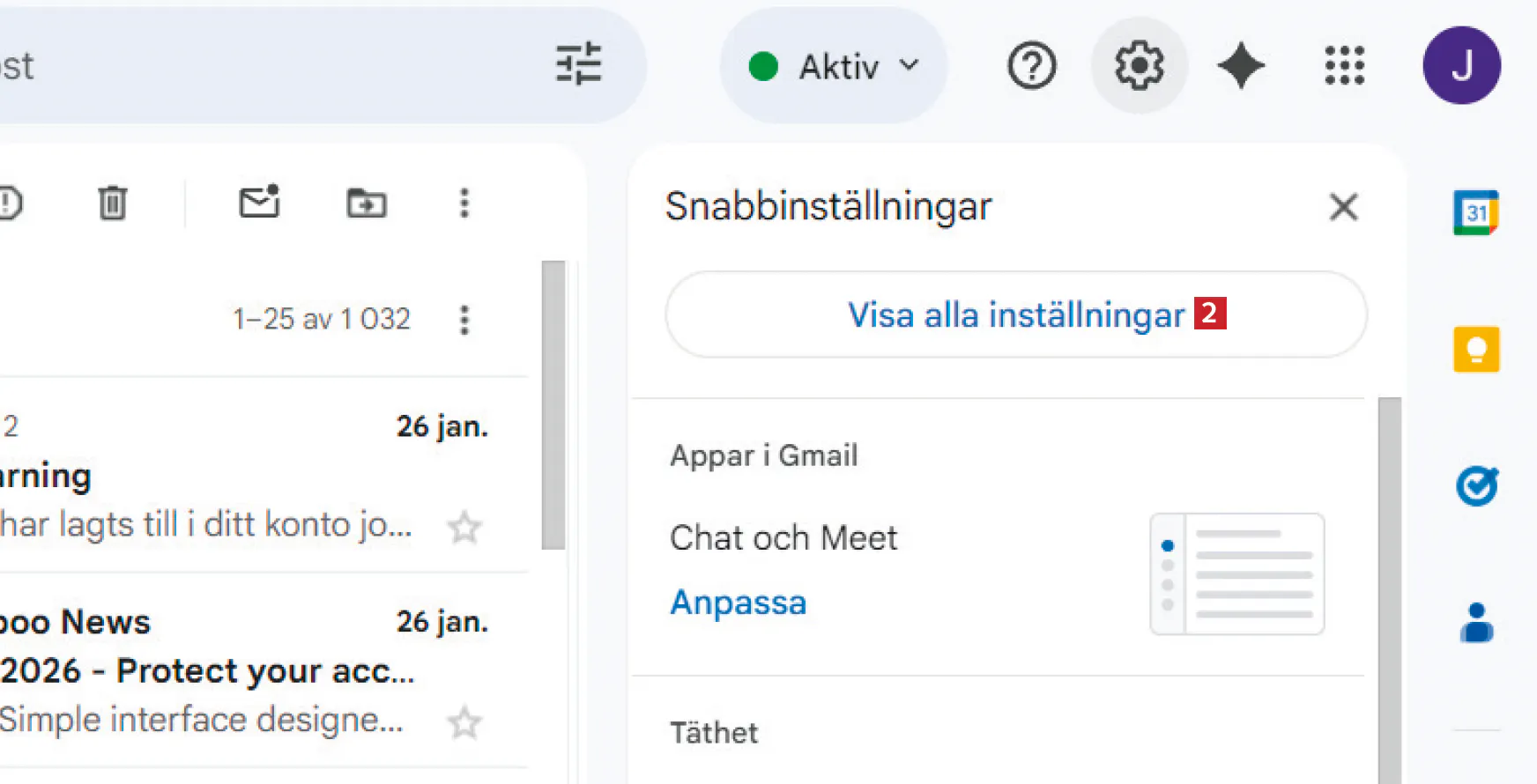1537x784 pixels.
Task: Open pagination more options next to 1–25
Action: point(464,320)
